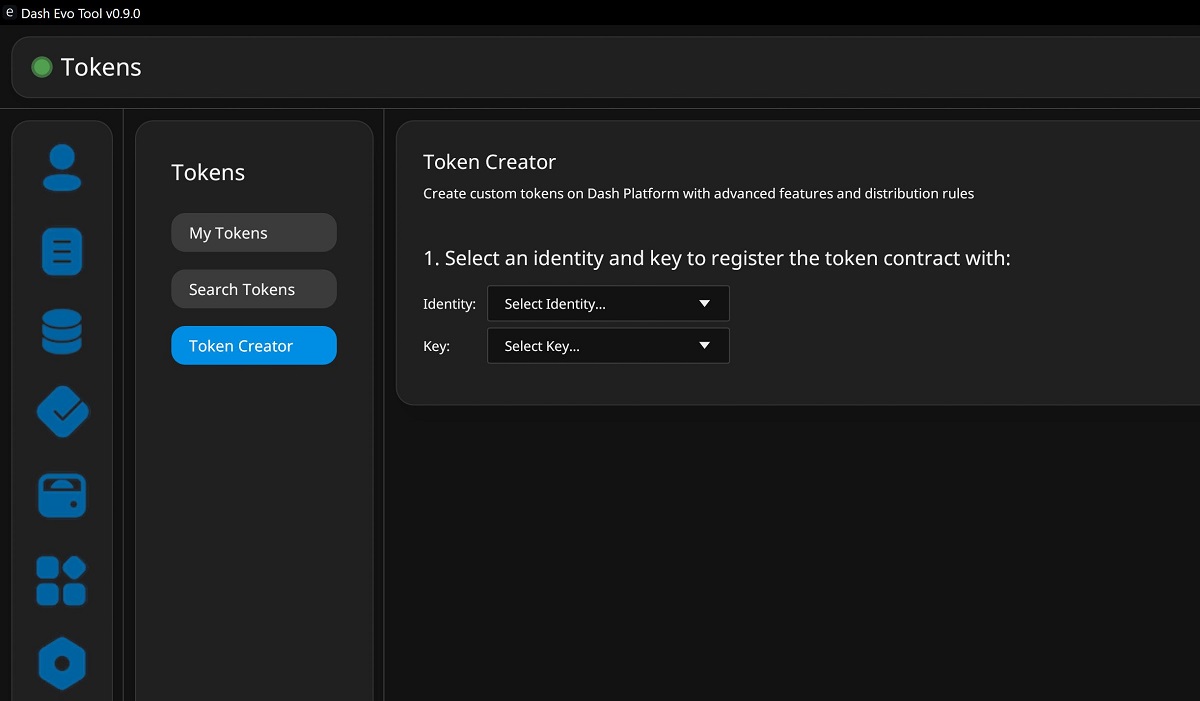
Task: Select the Token Creator section
Action: [x=254, y=346]
